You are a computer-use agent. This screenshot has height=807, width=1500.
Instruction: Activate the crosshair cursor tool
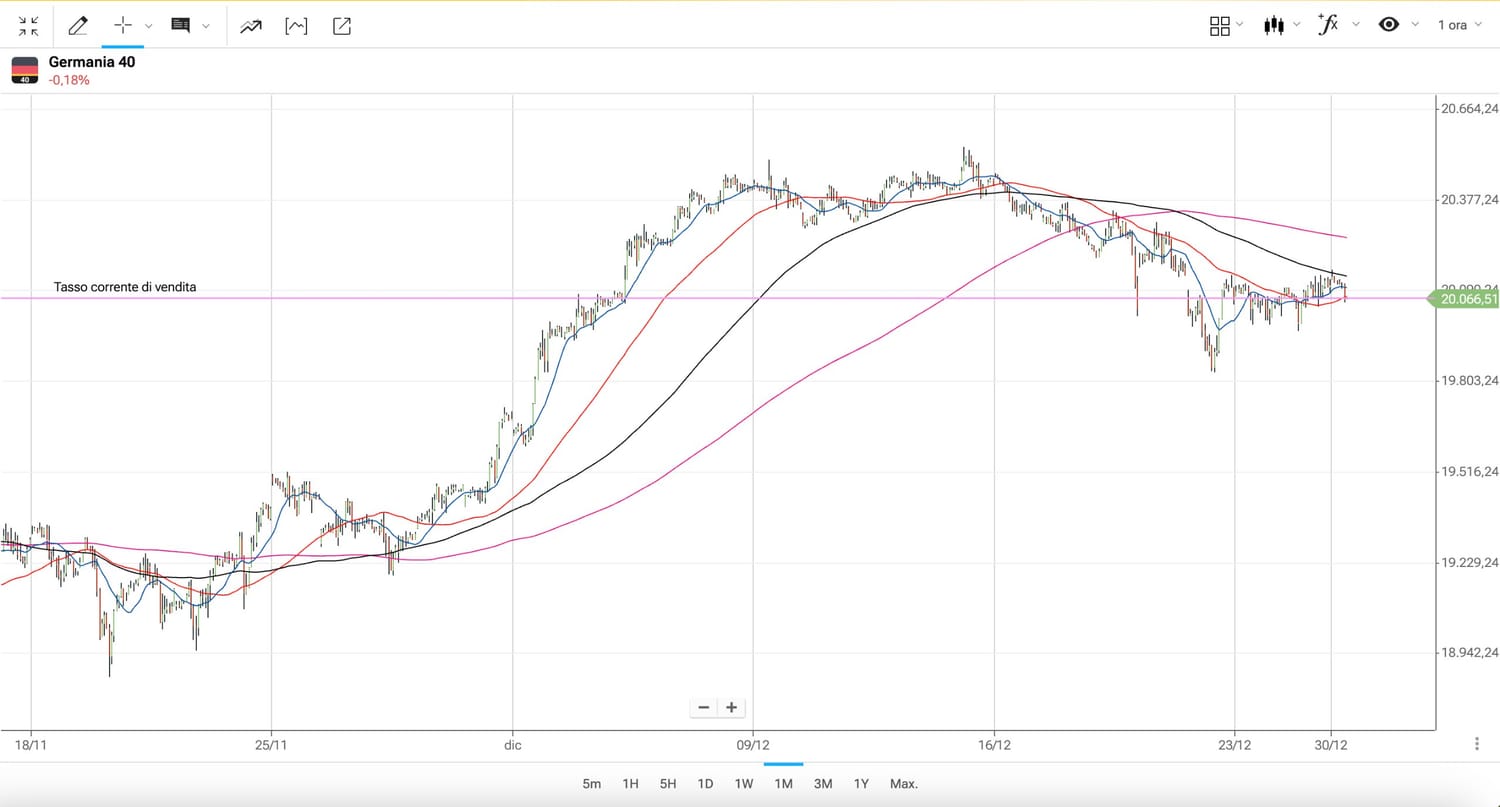click(x=123, y=26)
